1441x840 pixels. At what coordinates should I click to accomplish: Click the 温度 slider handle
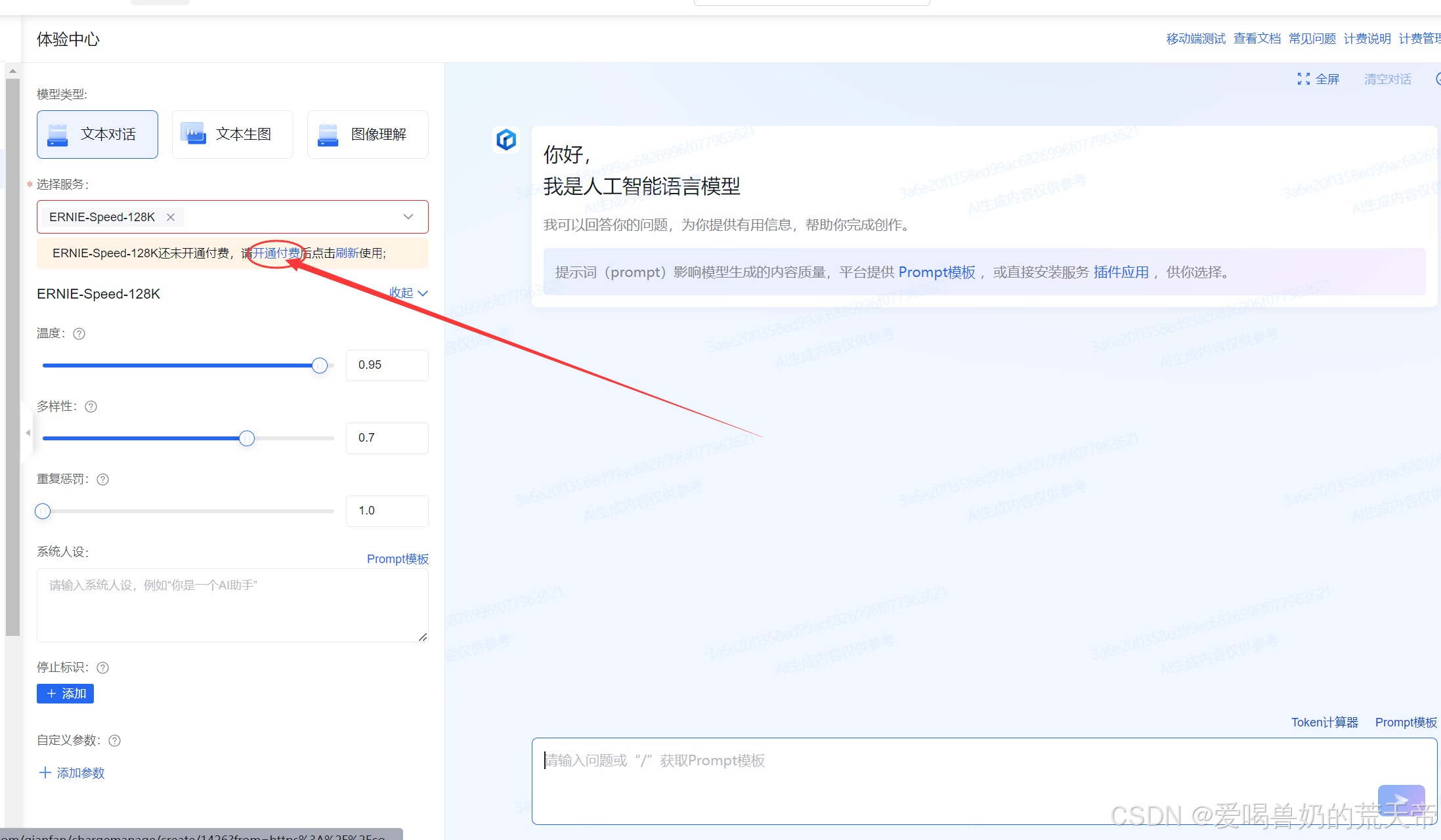click(320, 366)
